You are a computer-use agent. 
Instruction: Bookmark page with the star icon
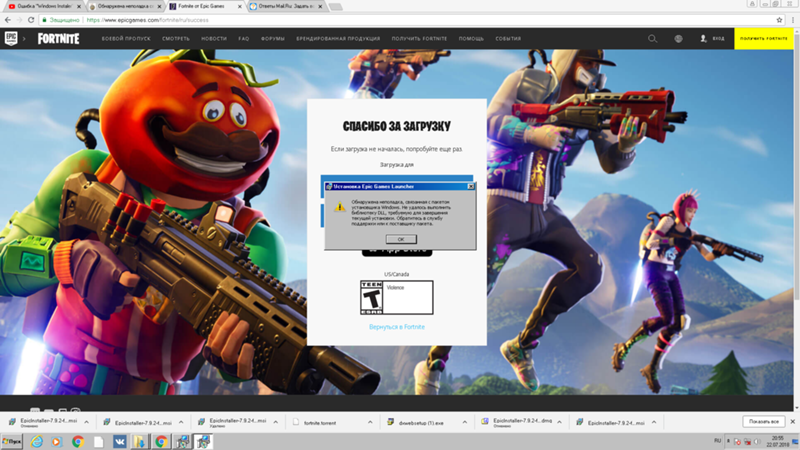779,20
